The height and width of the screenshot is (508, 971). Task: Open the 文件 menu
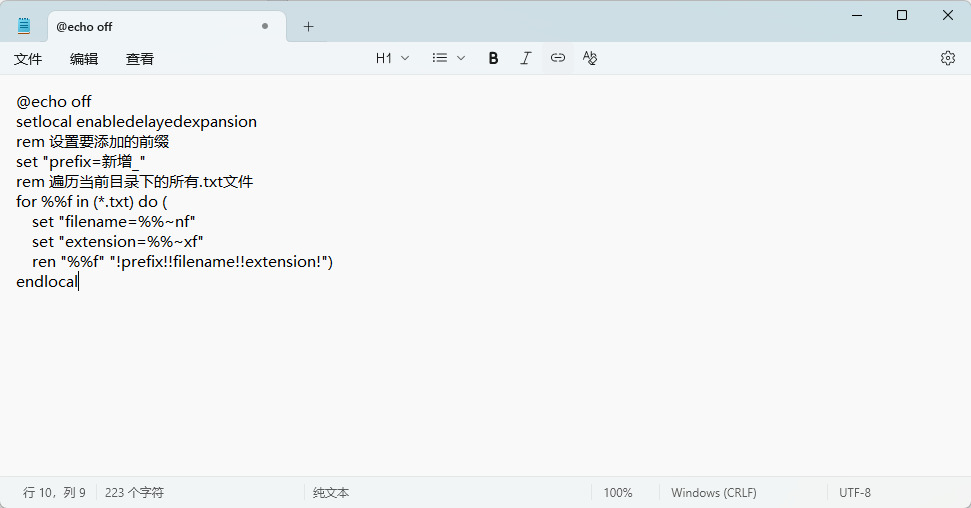(x=28, y=59)
